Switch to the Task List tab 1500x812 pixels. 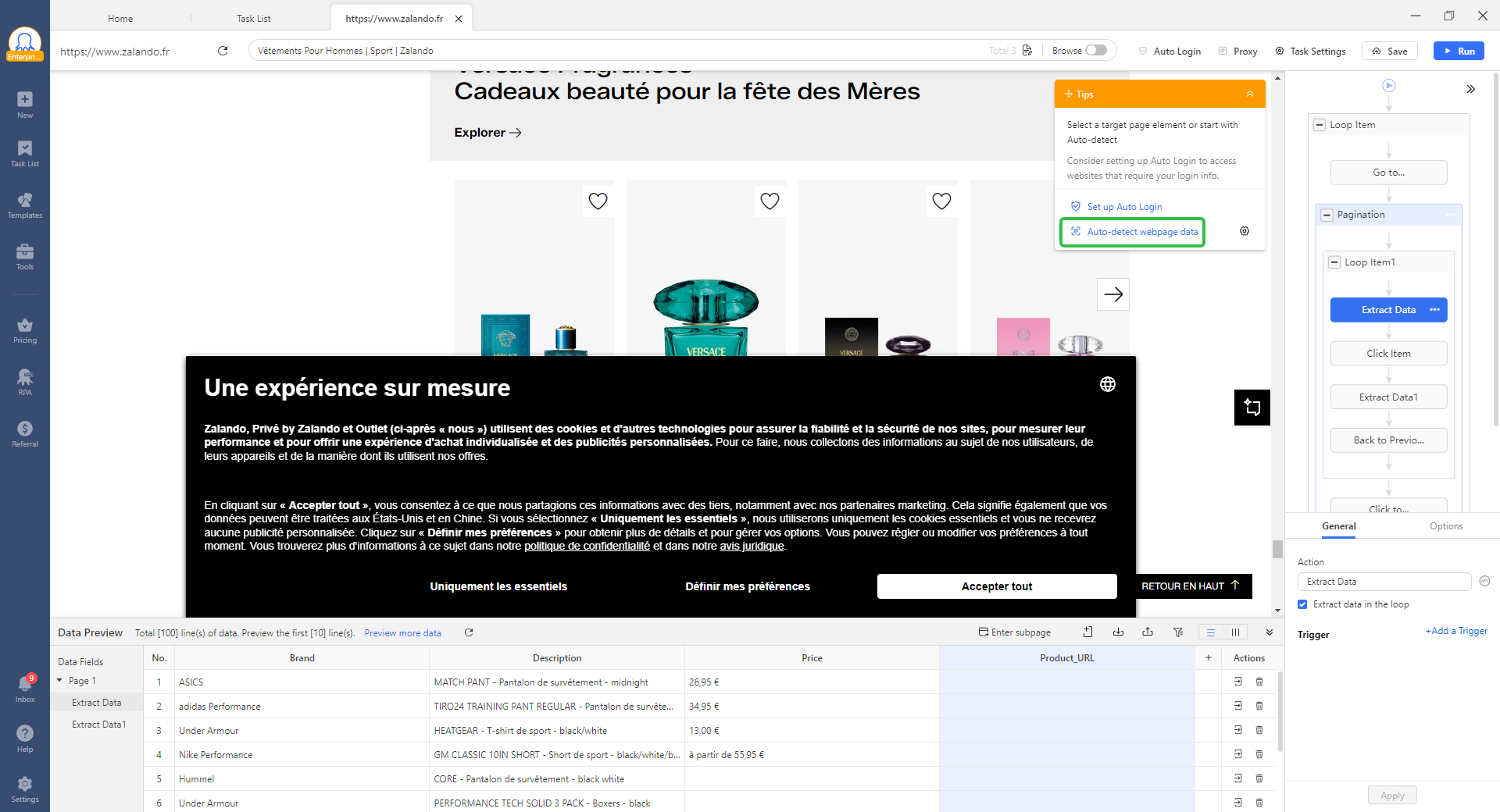tap(254, 18)
